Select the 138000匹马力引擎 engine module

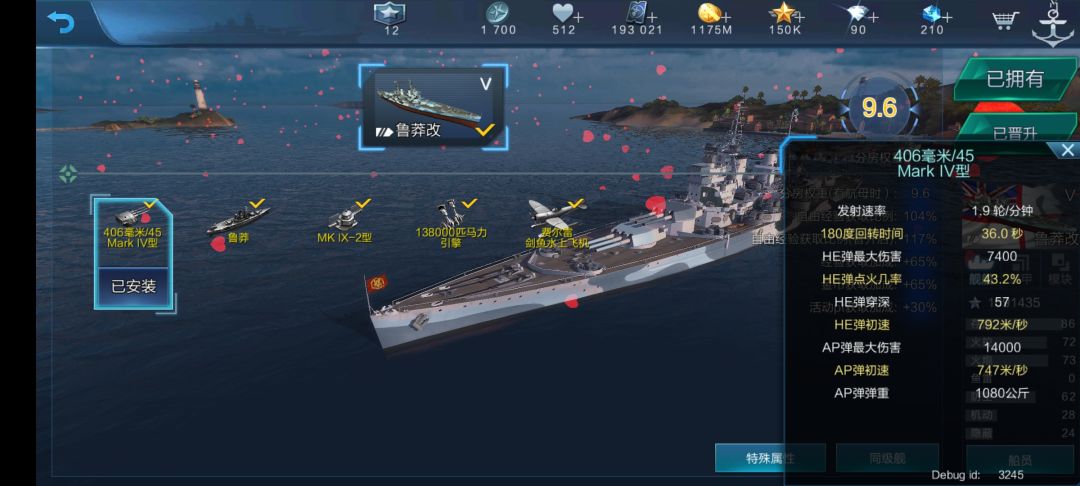pos(451,224)
